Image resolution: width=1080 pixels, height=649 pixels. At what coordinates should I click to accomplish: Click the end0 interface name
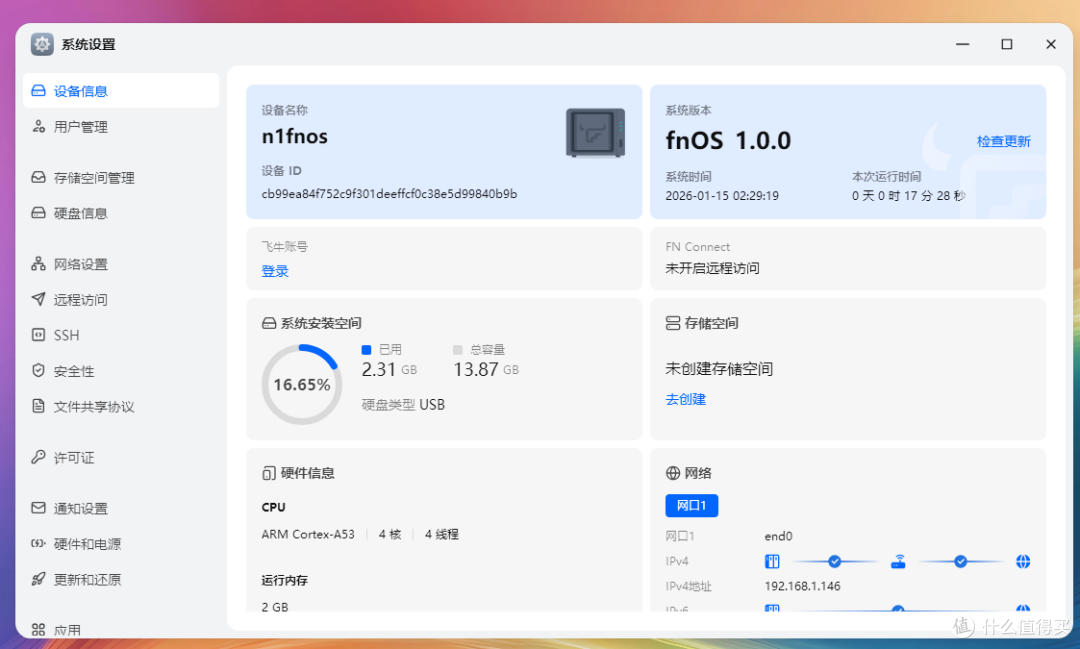point(778,536)
